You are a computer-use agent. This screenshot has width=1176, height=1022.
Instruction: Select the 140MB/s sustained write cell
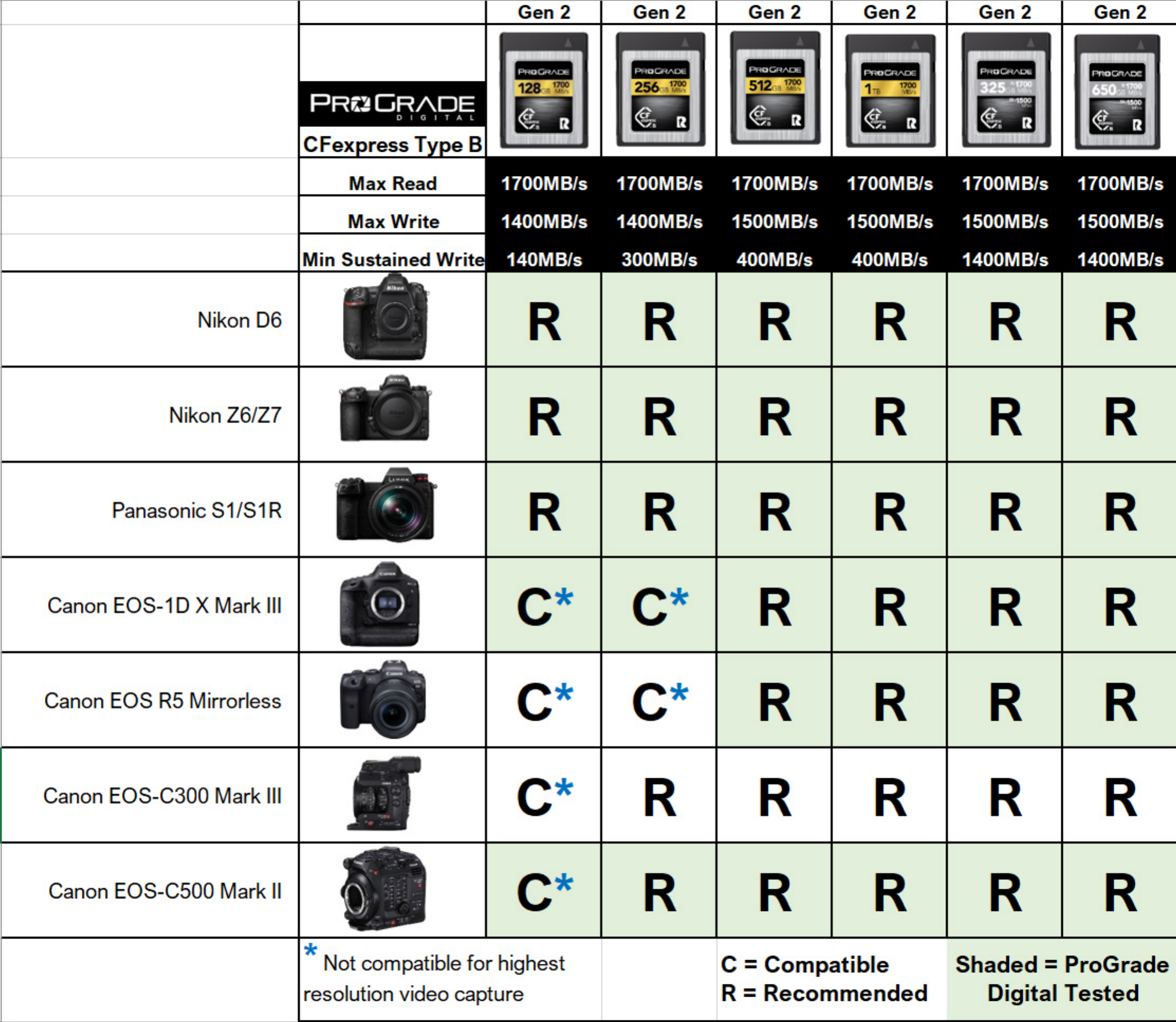[544, 259]
